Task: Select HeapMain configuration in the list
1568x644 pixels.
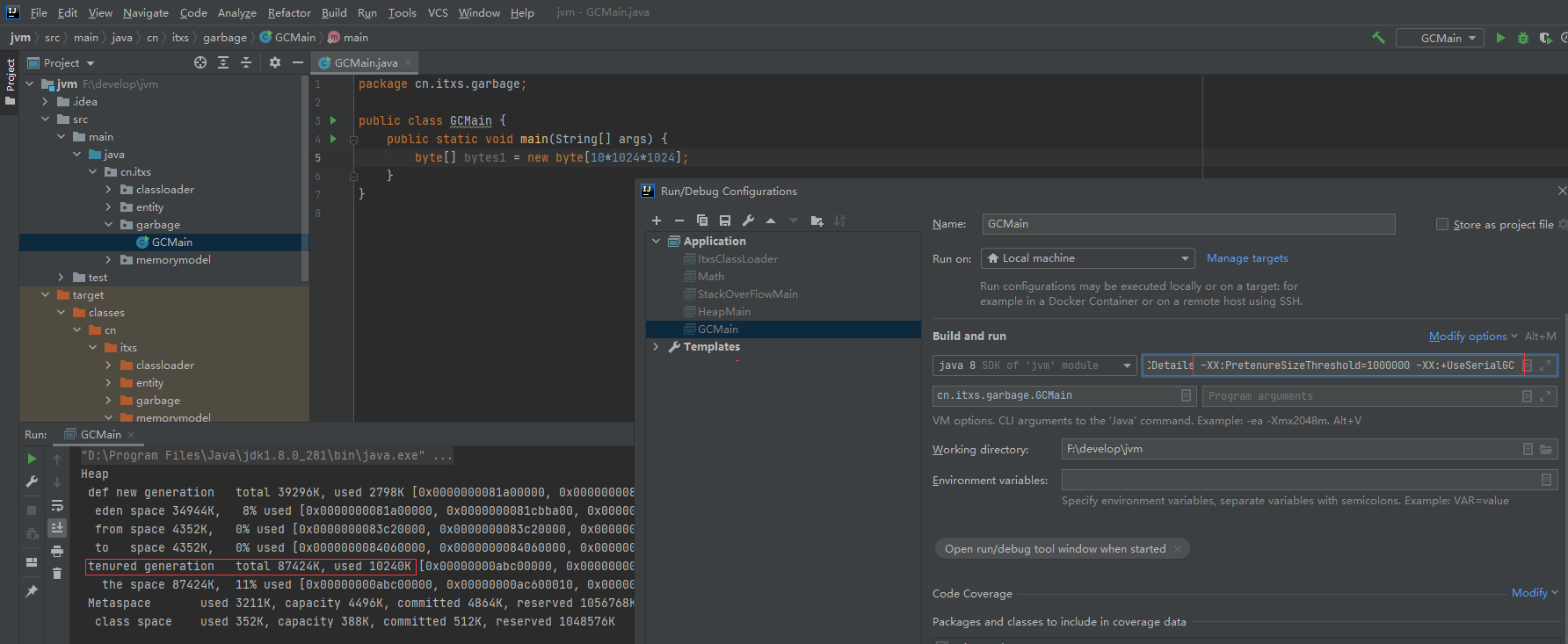Action: (723, 312)
